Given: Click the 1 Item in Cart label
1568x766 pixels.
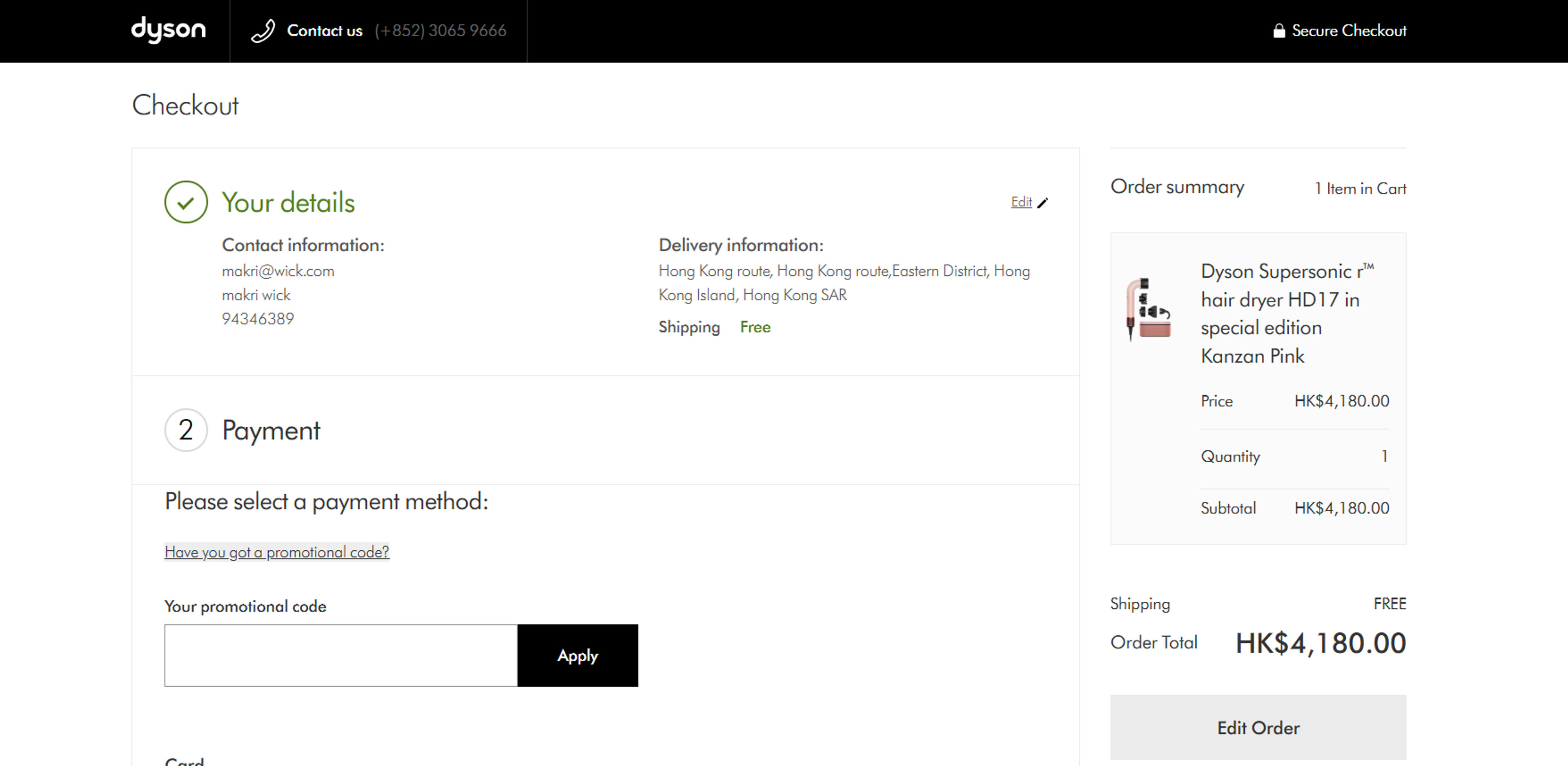Looking at the screenshot, I should [1360, 189].
